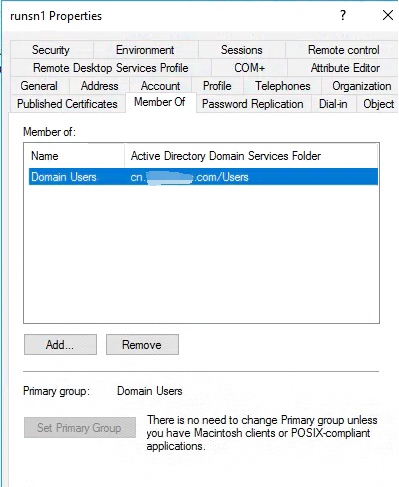
Task: Open Remote Desktop Services Profile tab
Action: point(111,68)
